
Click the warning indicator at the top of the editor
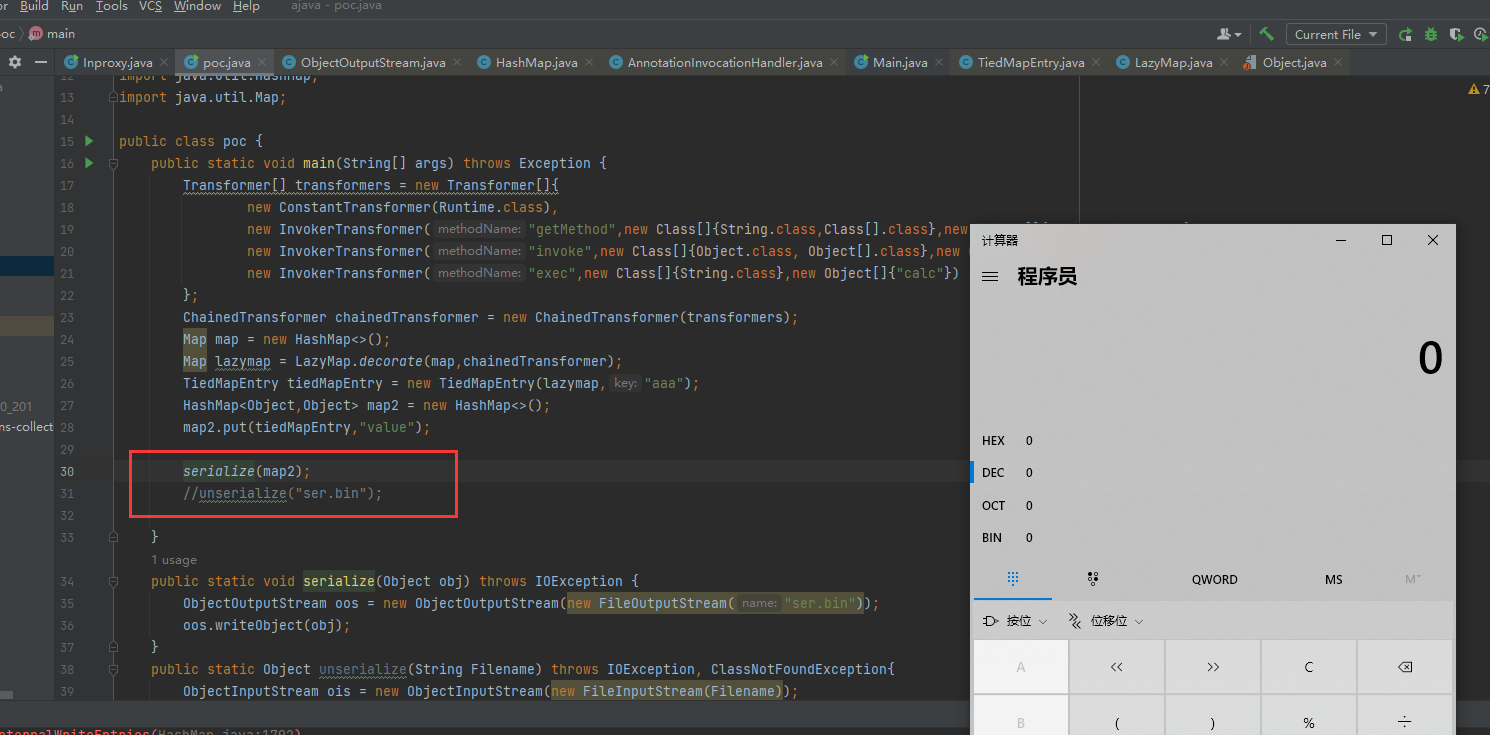pos(1478,89)
